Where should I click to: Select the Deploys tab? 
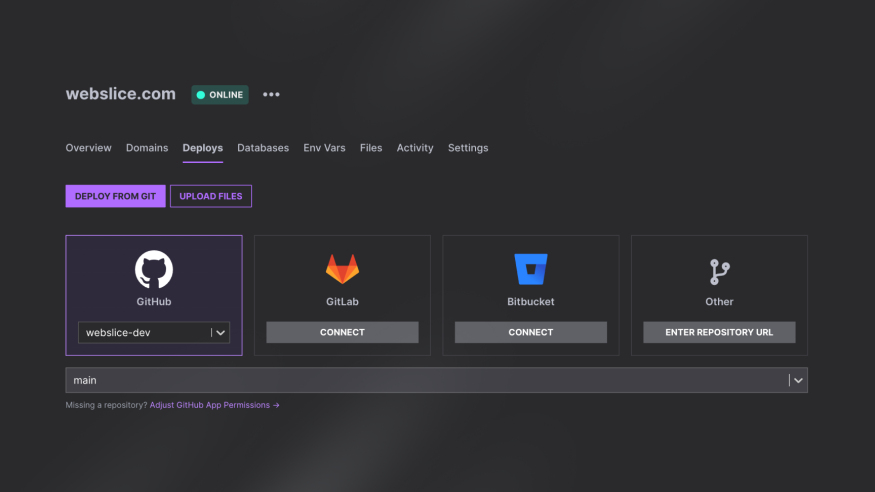[203, 148]
